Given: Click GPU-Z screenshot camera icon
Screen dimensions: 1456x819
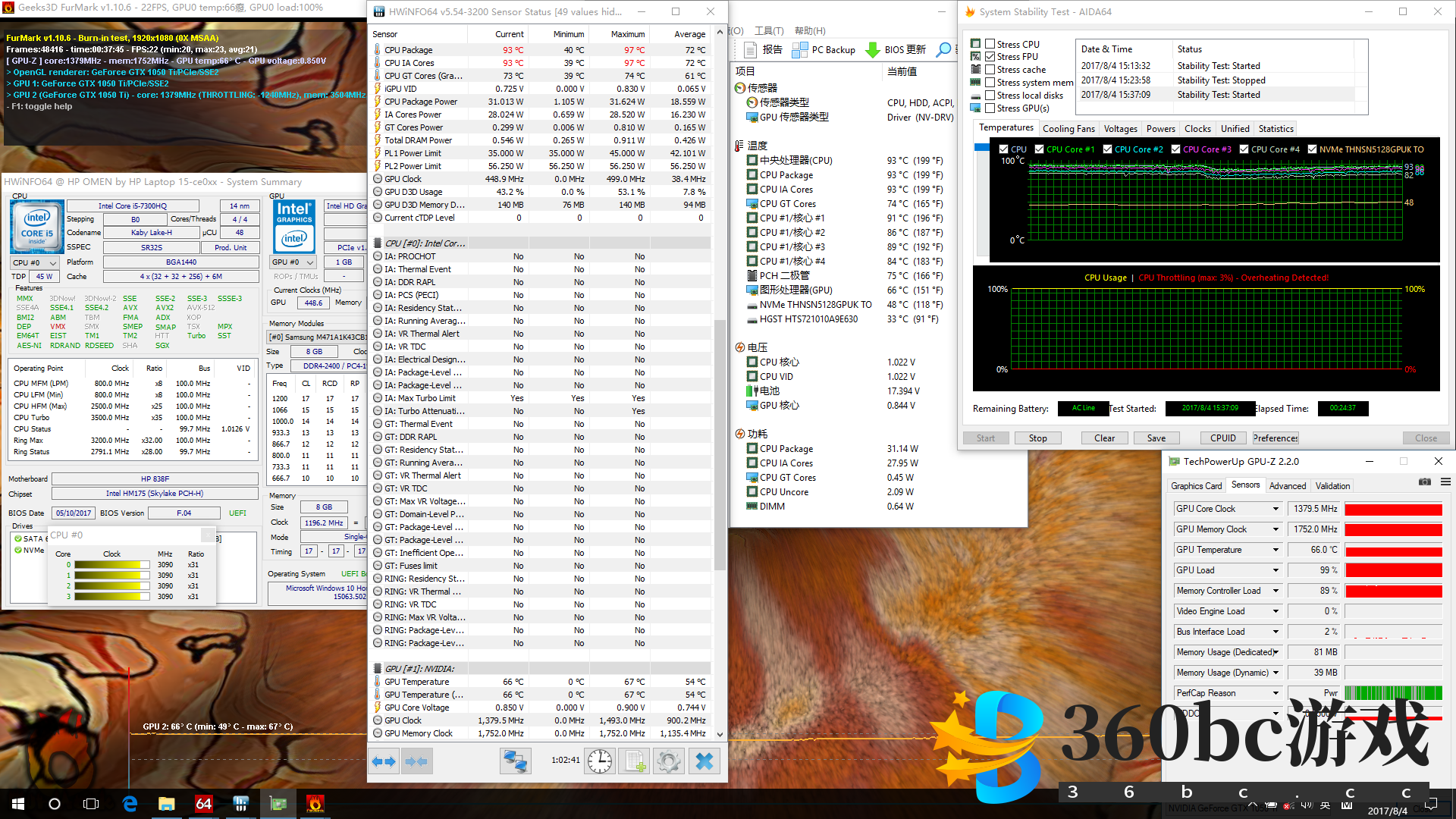Looking at the screenshot, I should coord(1425,482).
